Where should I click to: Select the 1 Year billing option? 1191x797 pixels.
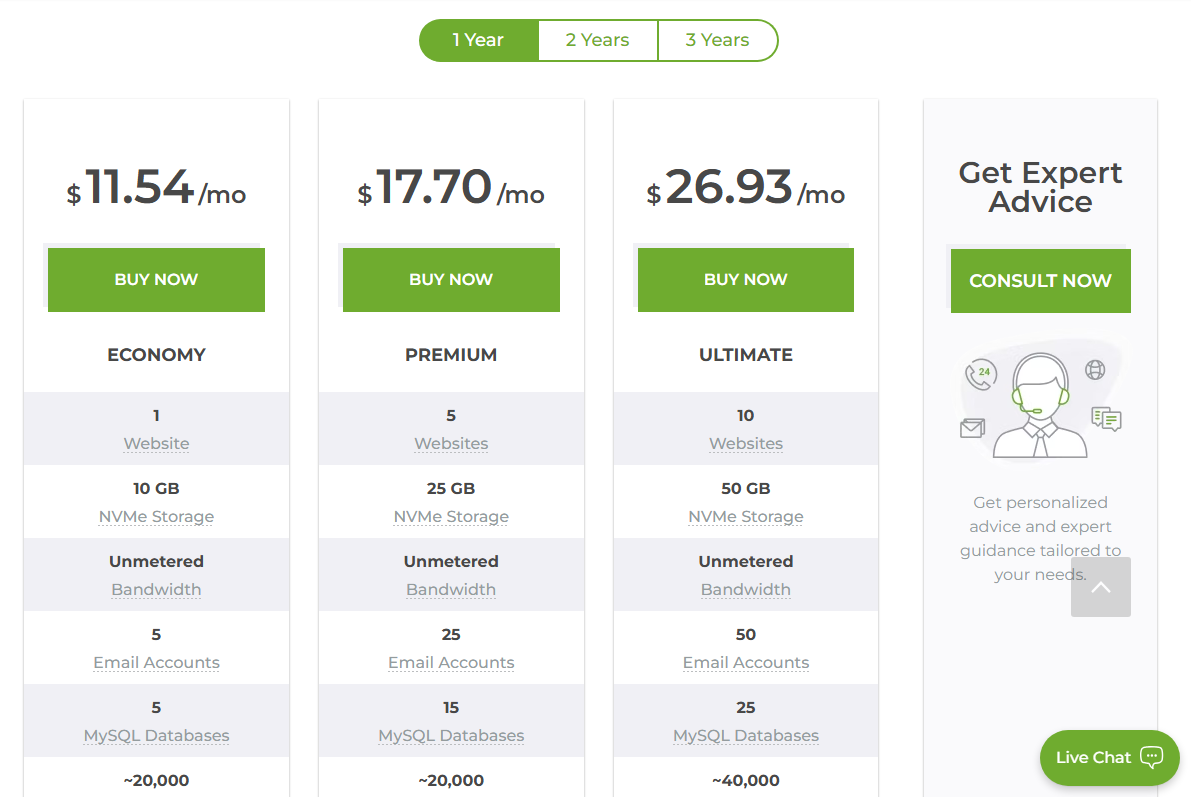(479, 40)
